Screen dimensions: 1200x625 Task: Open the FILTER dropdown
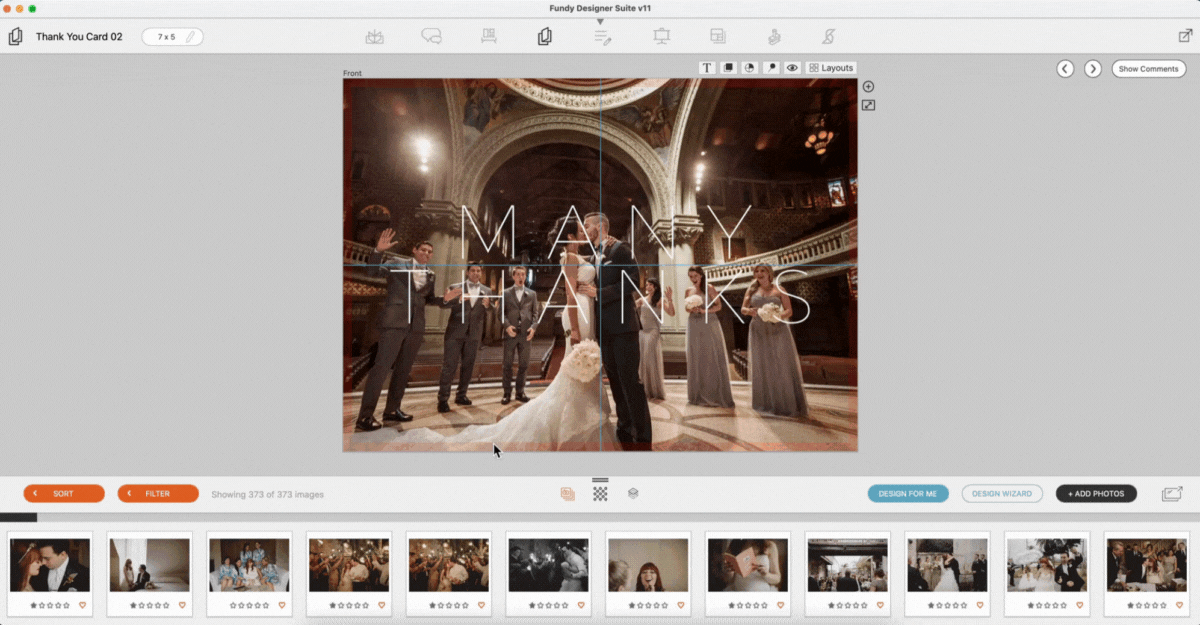(158, 494)
